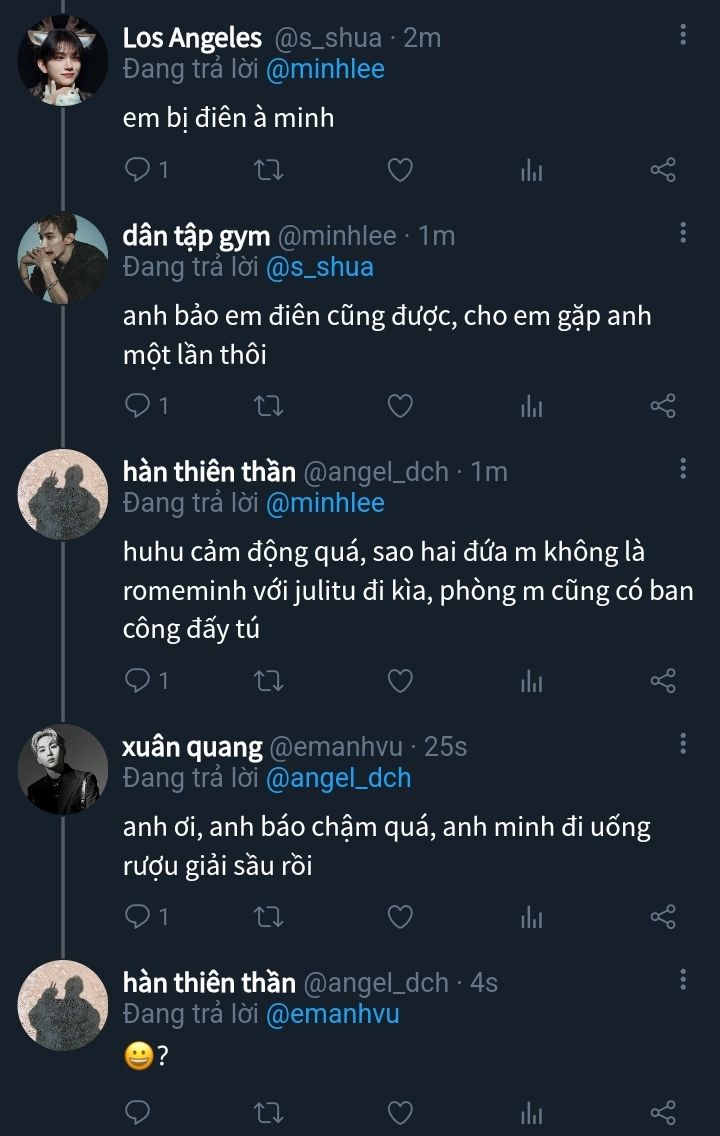View analytics on xuân quang's tweet
The image size is (720, 1136).
pyautogui.click(x=531, y=917)
